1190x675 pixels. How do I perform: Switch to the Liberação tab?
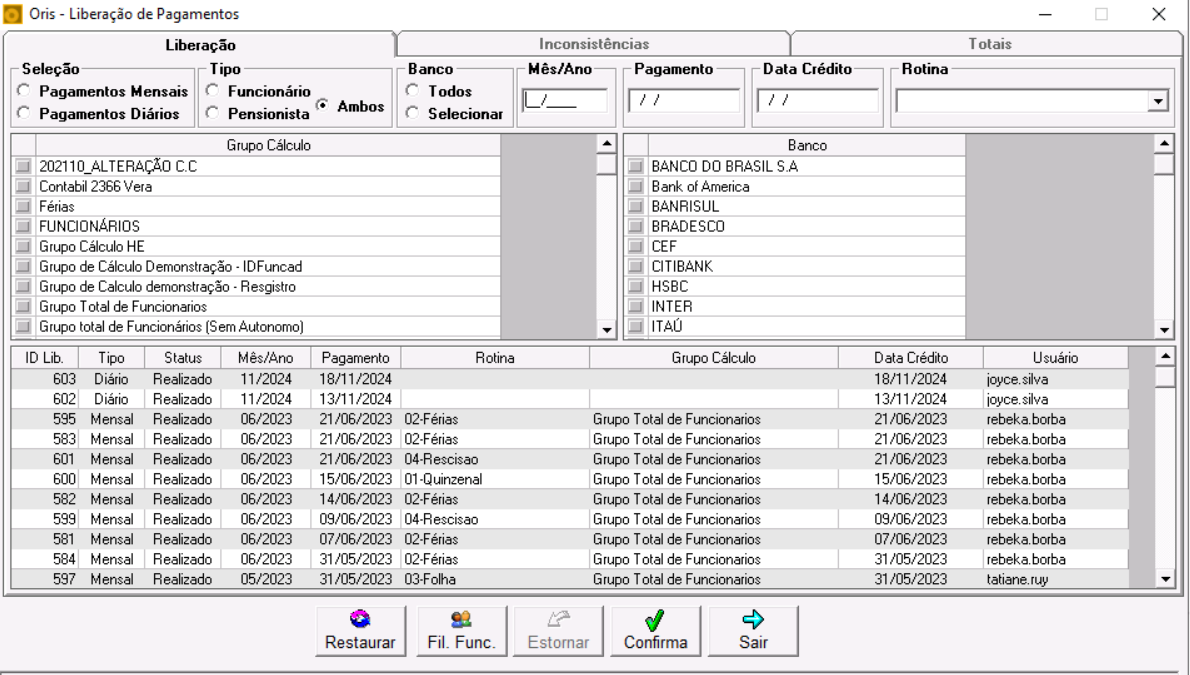click(x=200, y=45)
